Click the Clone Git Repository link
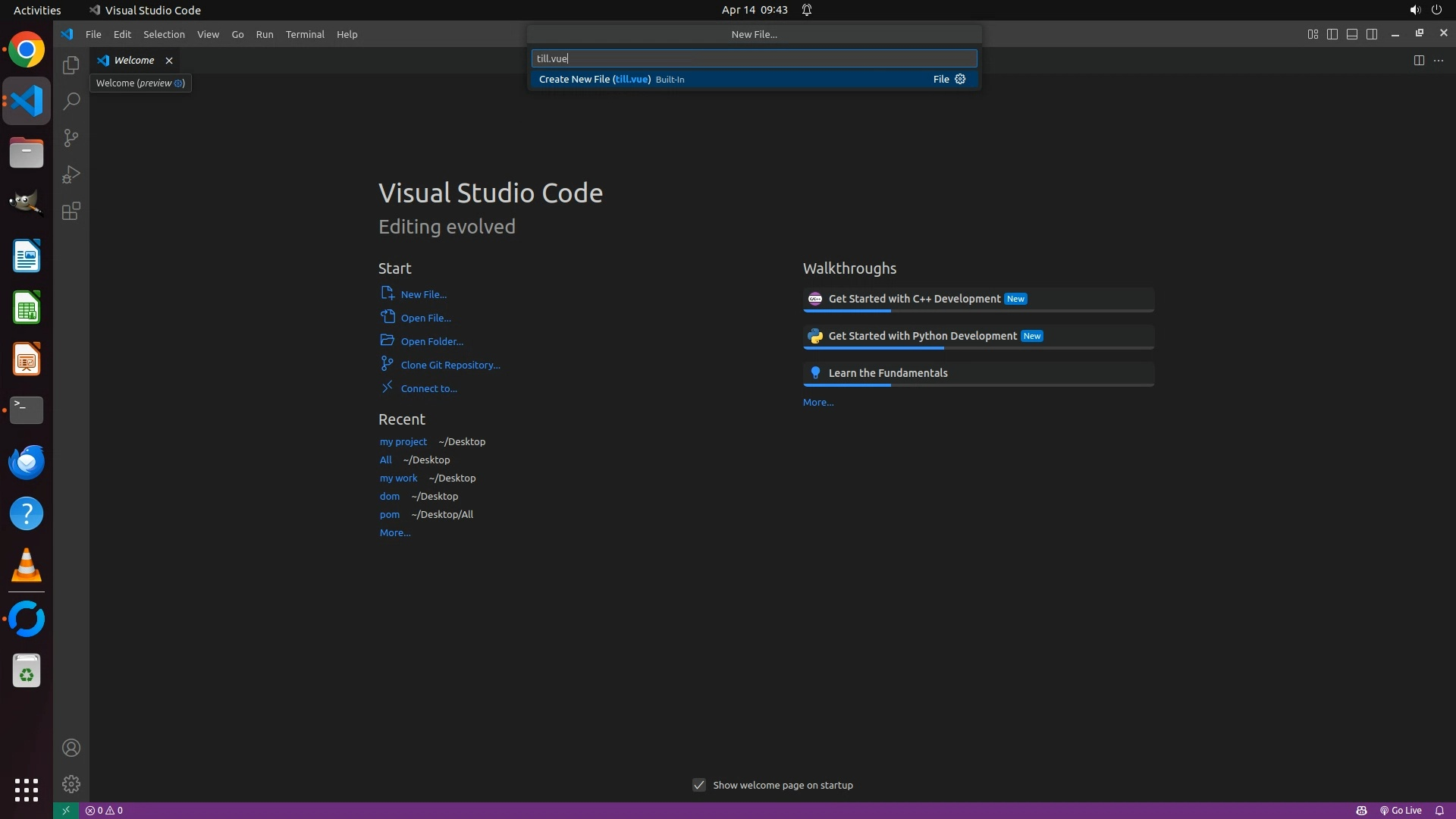Viewport: 1456px width, 819px height. click(450, 365)
